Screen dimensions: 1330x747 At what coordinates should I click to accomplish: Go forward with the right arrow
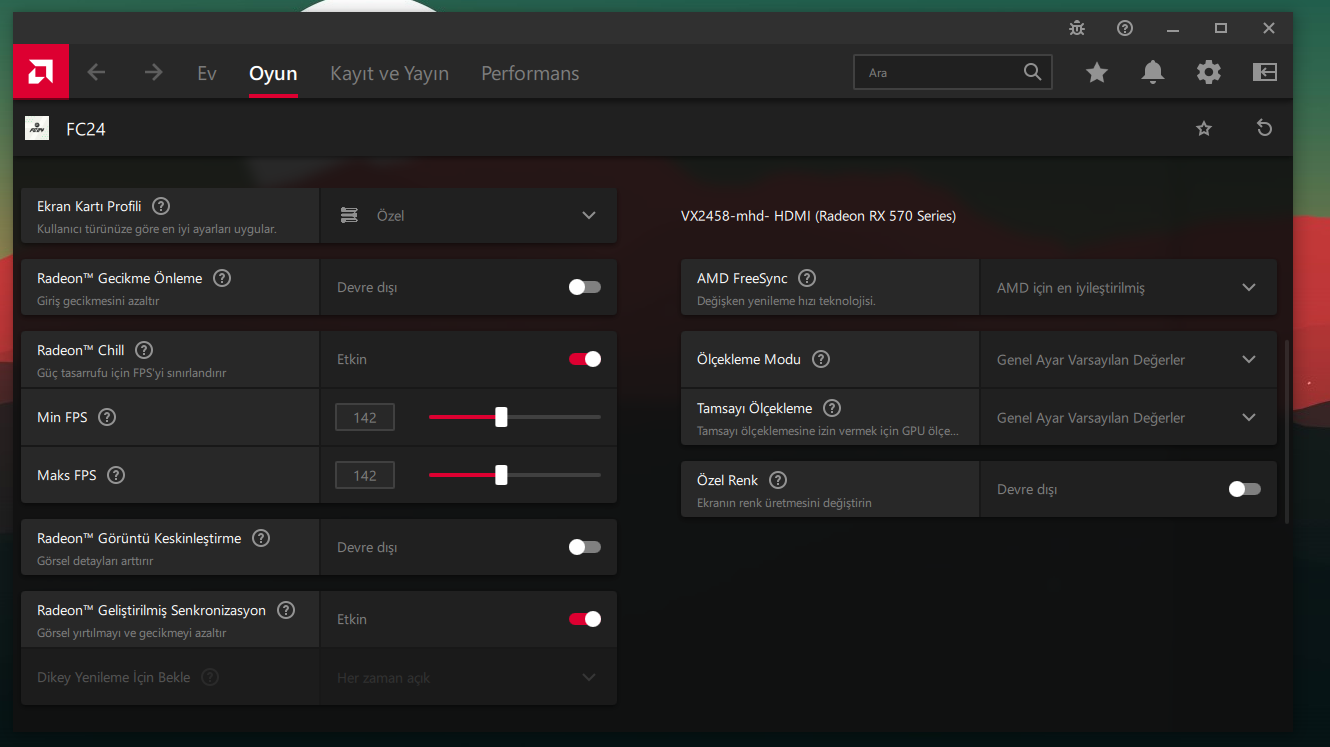click(x=153, y=72)
